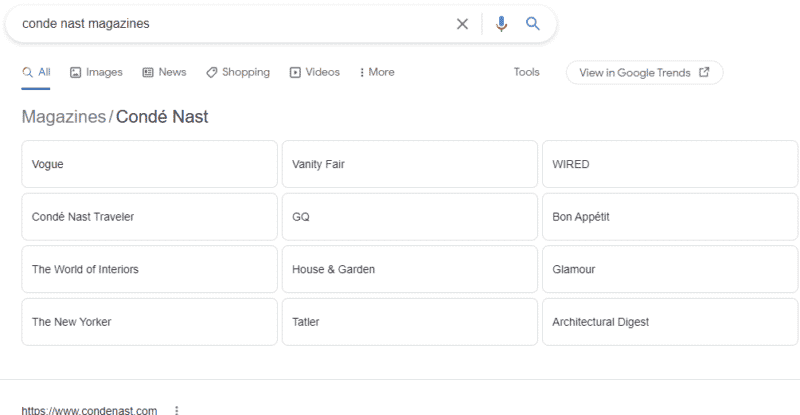Click View in Google Trends button
The height and width of the screenshot is (415, 800).
pos(644,72)
